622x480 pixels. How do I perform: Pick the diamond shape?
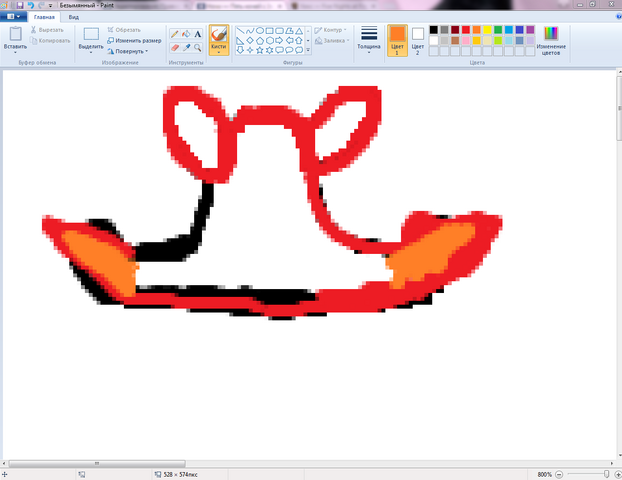(250, 40)
